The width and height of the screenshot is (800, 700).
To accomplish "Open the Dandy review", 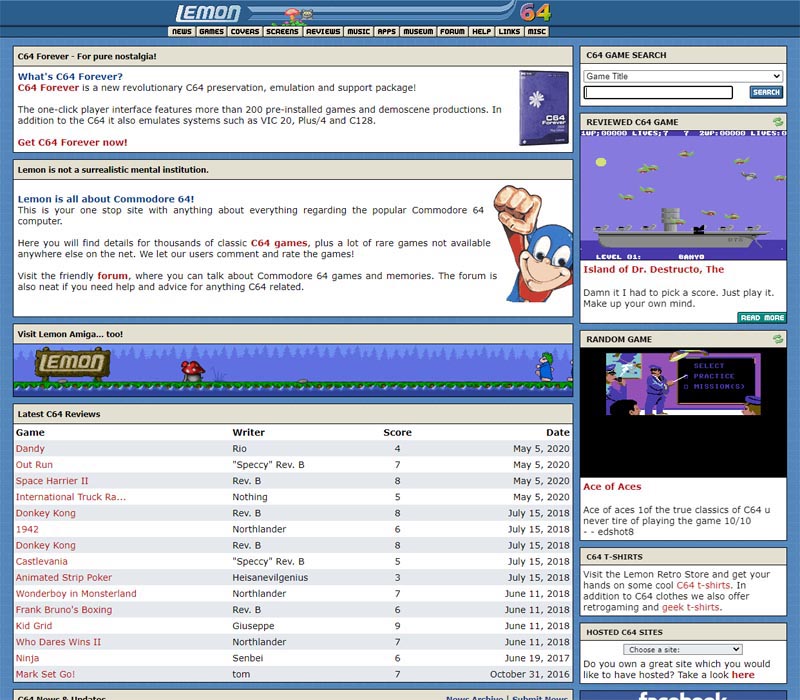I will pyautogui.click(x=30, y=448).
